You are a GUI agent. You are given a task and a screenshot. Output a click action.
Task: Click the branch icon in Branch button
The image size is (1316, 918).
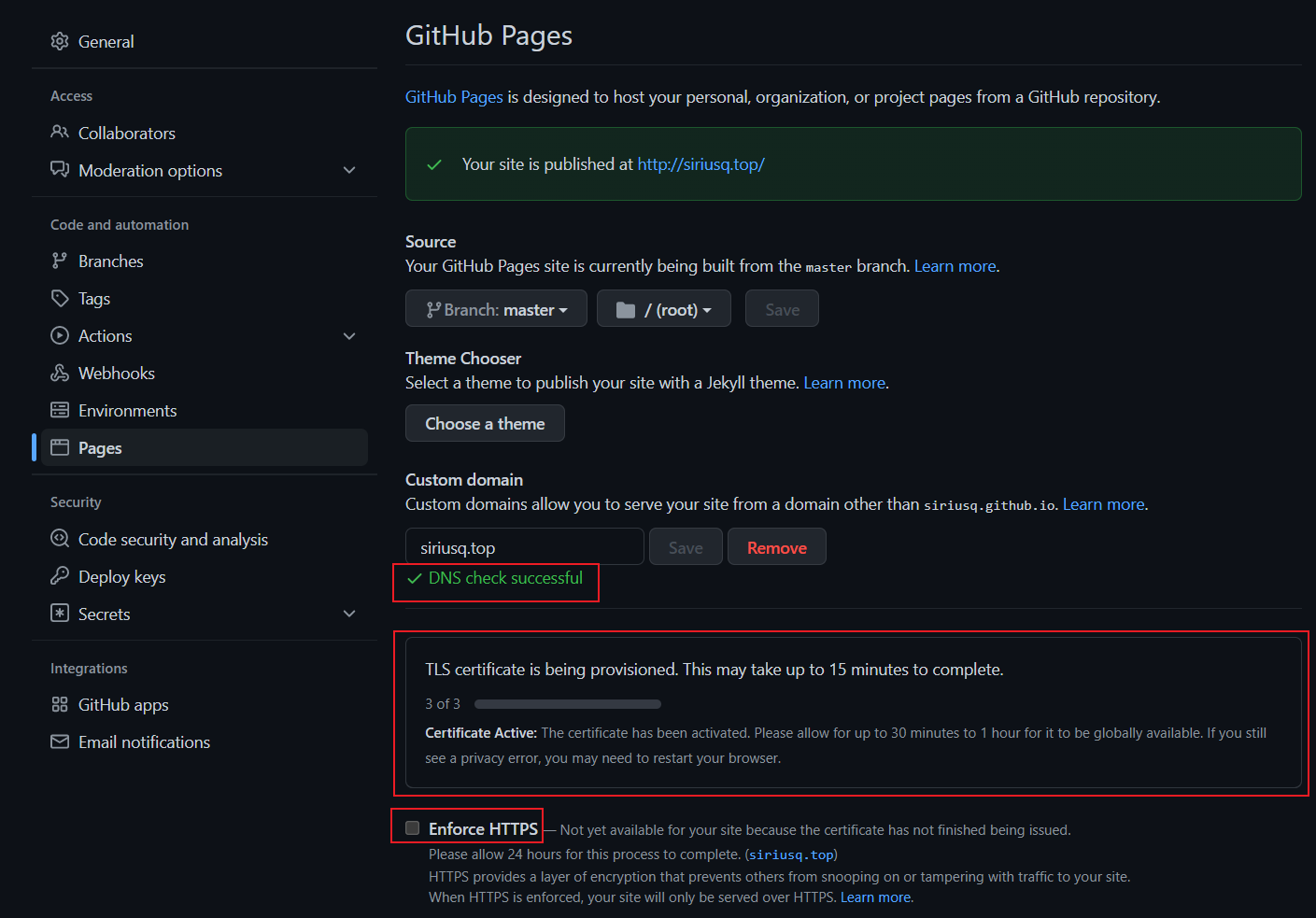tap(433, 310)
